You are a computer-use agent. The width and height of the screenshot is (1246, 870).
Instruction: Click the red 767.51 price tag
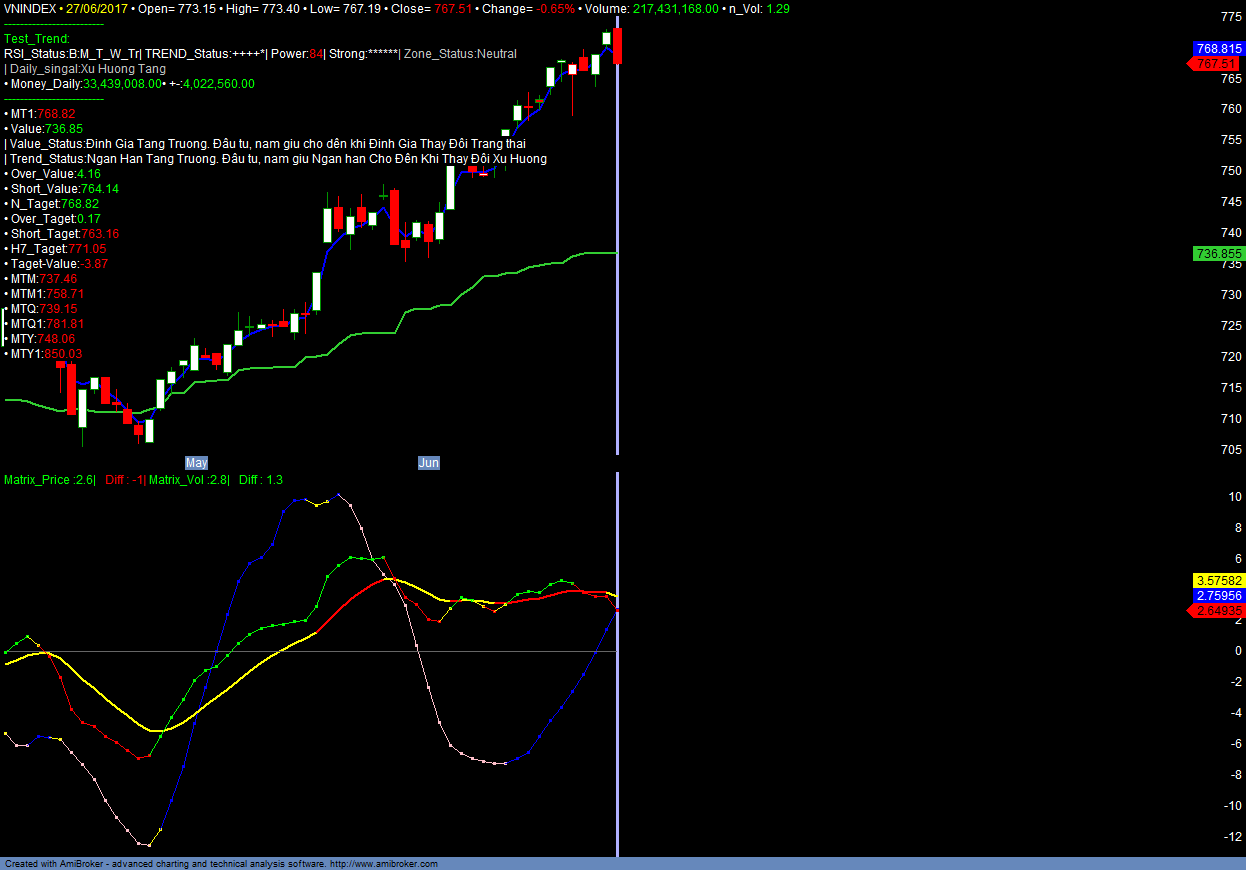point(1216,63)
